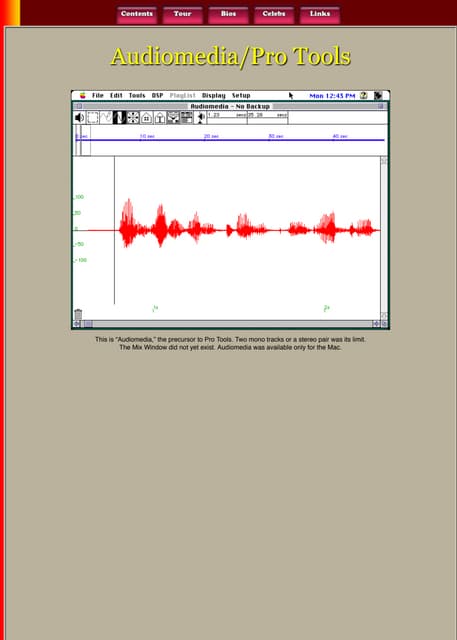Image resolution: width=457 pixels, height=640 pixels.
Task: Click the Audiomedia window close box
Action: 79,106
